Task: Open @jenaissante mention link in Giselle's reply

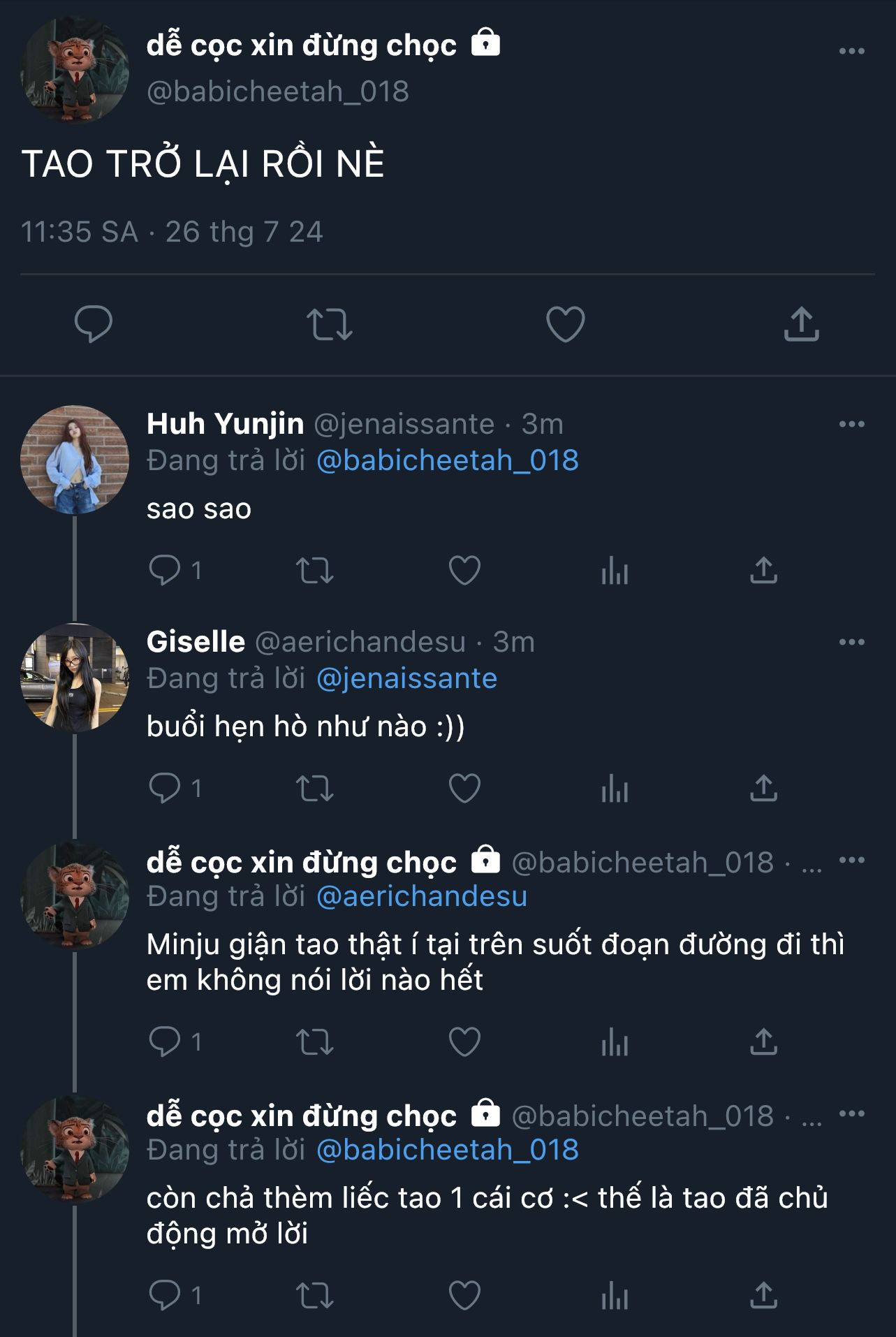Action: point(406,679)
